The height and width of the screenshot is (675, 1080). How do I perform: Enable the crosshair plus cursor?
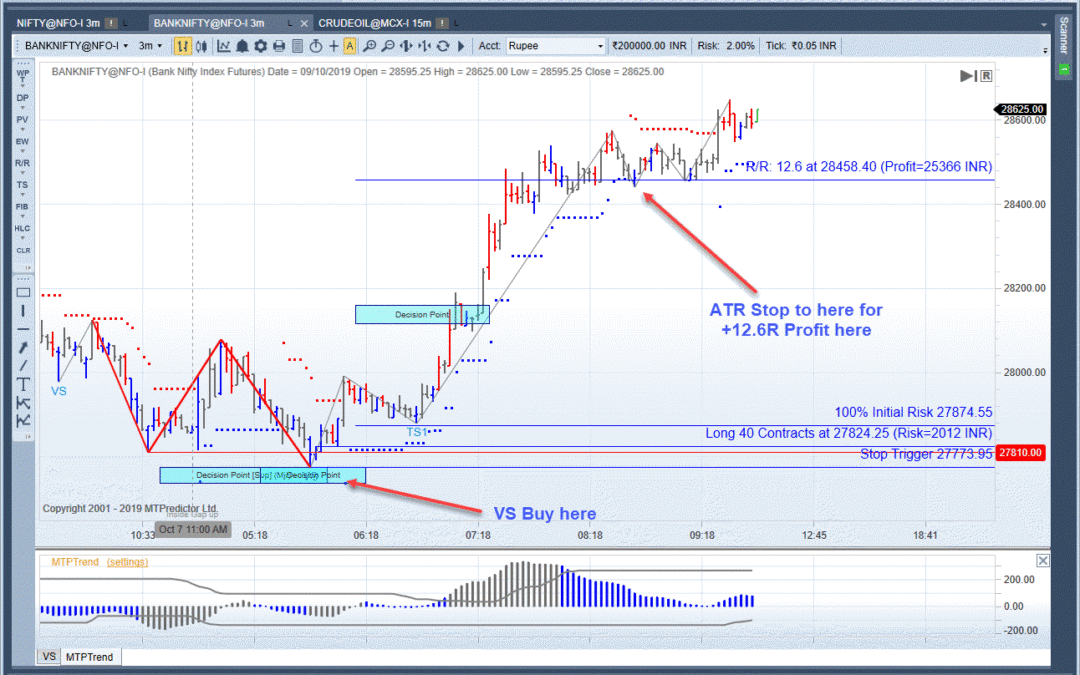[x=333, y=46]
